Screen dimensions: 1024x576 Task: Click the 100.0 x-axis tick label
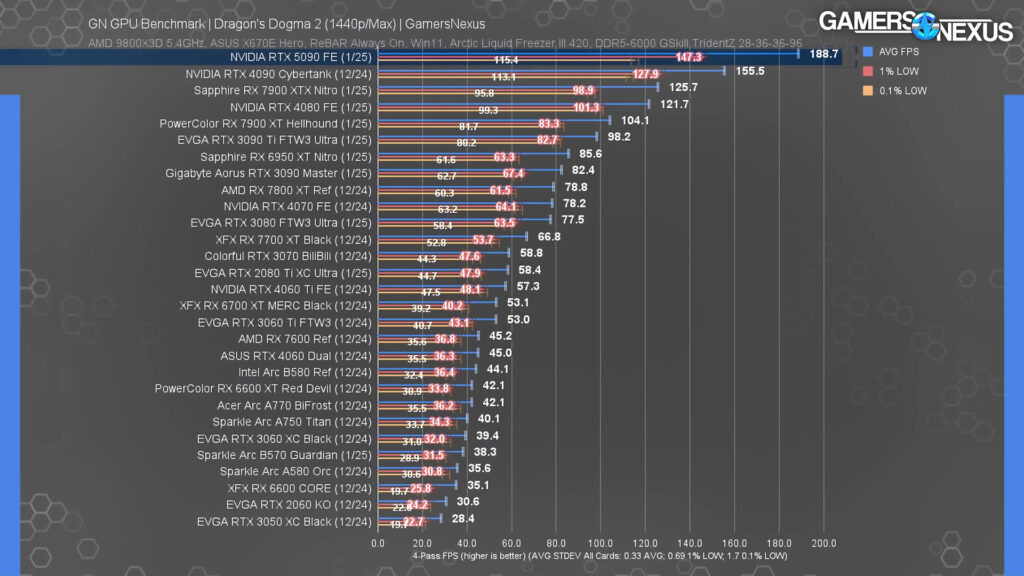pos(600,543)
